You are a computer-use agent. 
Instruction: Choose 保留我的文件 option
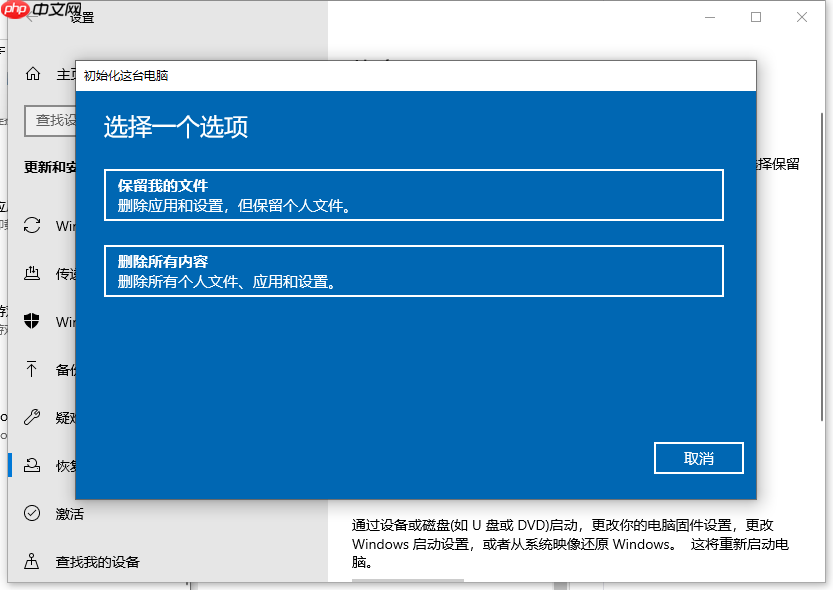coord(413,195)
